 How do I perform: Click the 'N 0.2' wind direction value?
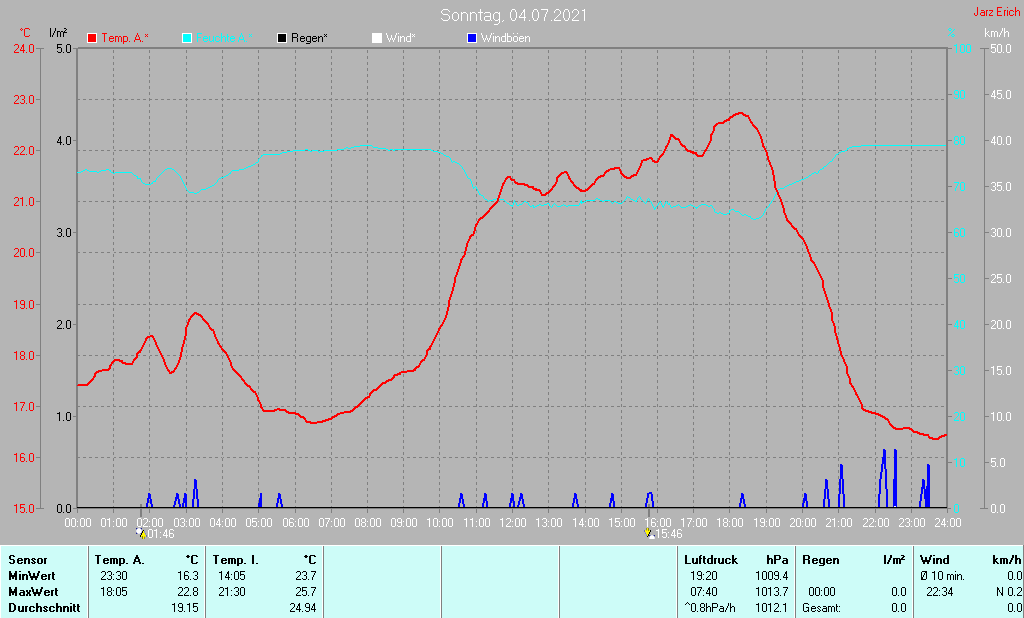1009,592
